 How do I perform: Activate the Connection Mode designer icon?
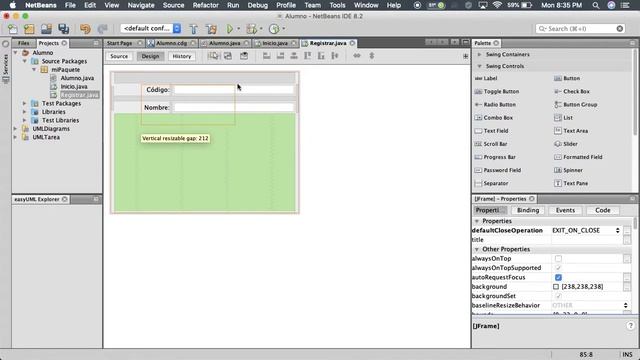point(228,56)
